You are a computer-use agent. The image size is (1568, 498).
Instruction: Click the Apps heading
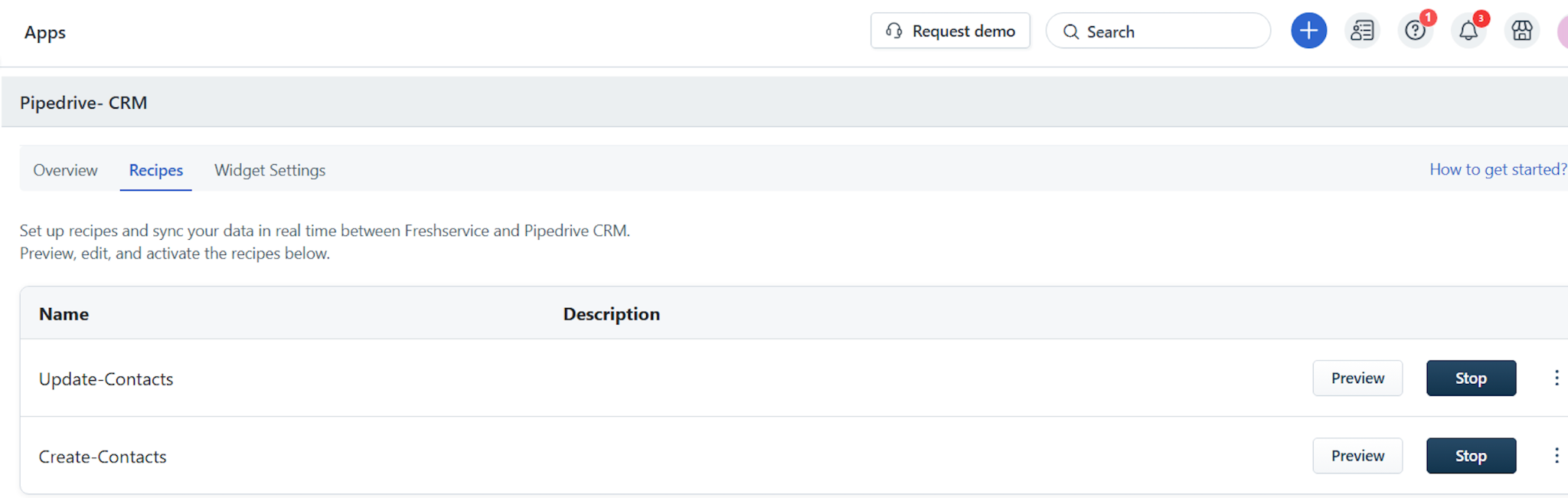44,33
